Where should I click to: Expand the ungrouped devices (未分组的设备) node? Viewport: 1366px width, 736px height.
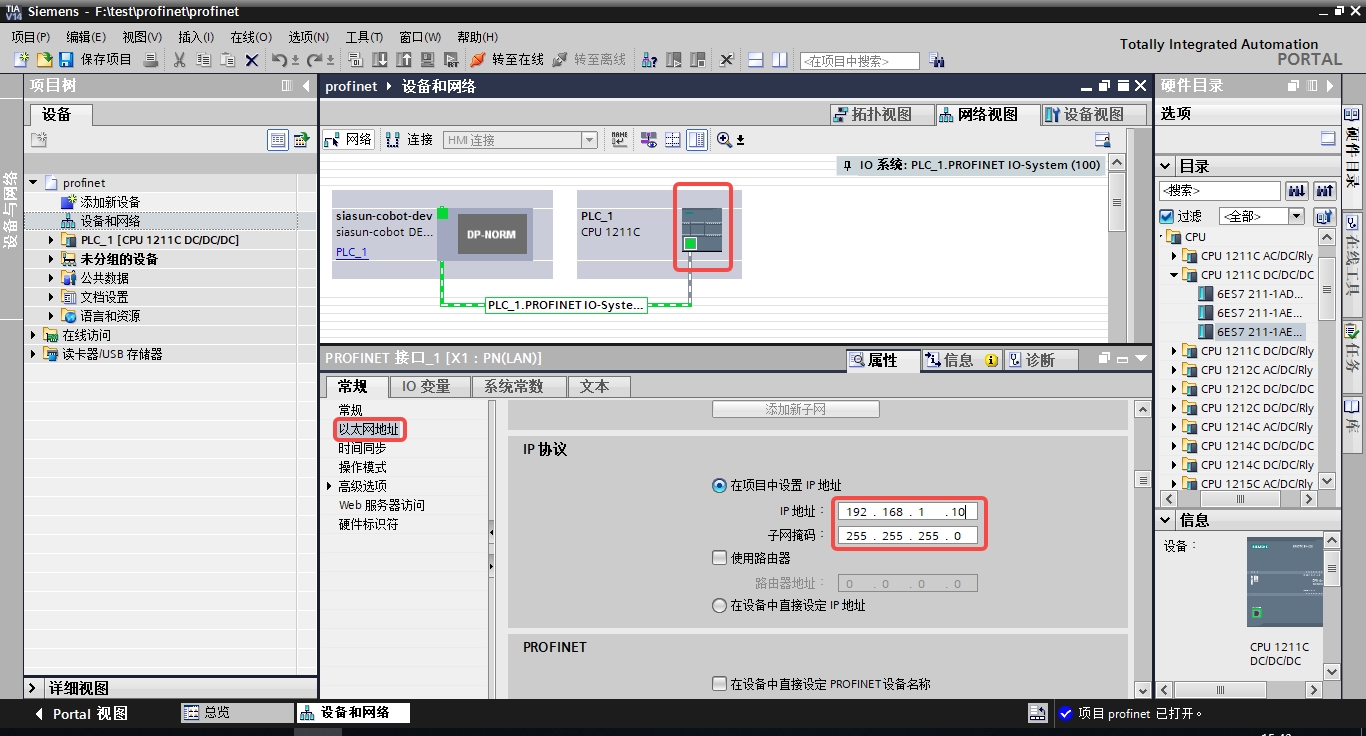tap(52, 259)
